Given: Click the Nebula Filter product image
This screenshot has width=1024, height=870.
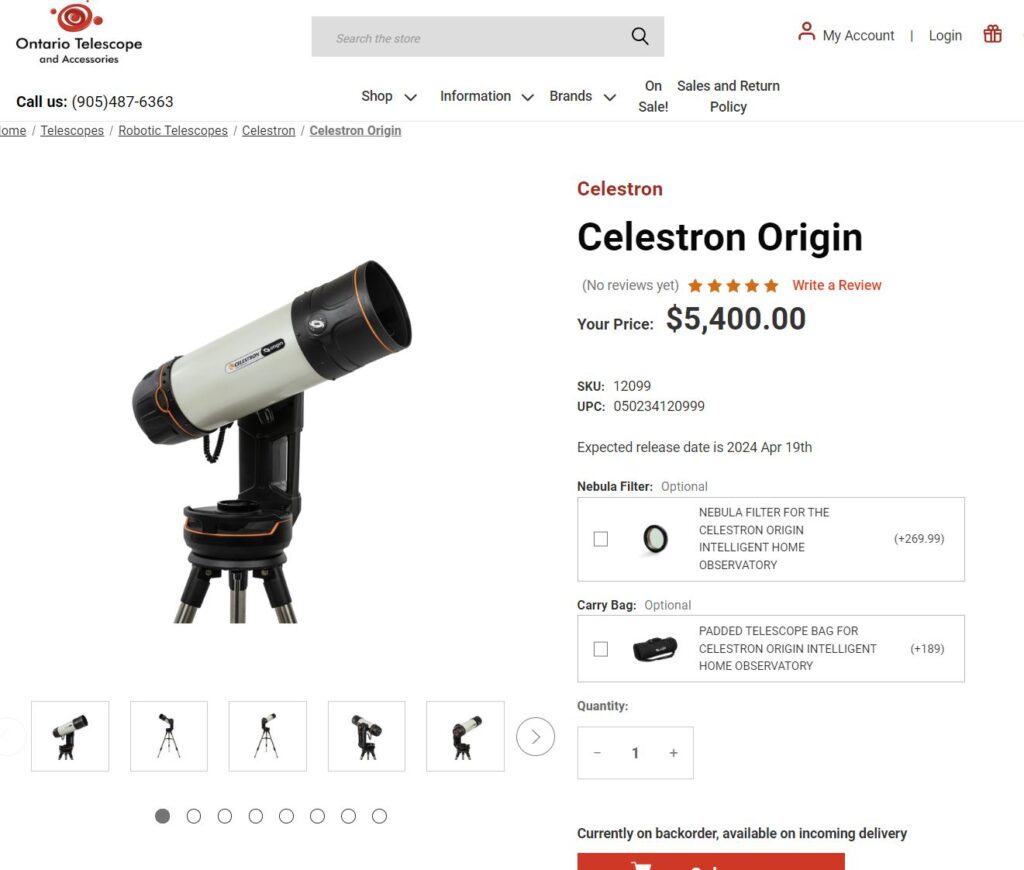Looking at the screenshot, I should pos(655,539).
